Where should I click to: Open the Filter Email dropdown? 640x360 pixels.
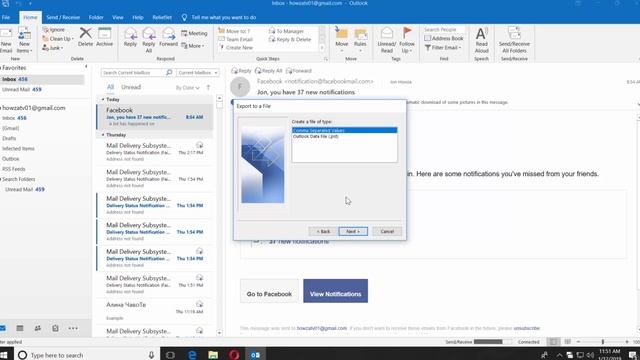[443, 48]
